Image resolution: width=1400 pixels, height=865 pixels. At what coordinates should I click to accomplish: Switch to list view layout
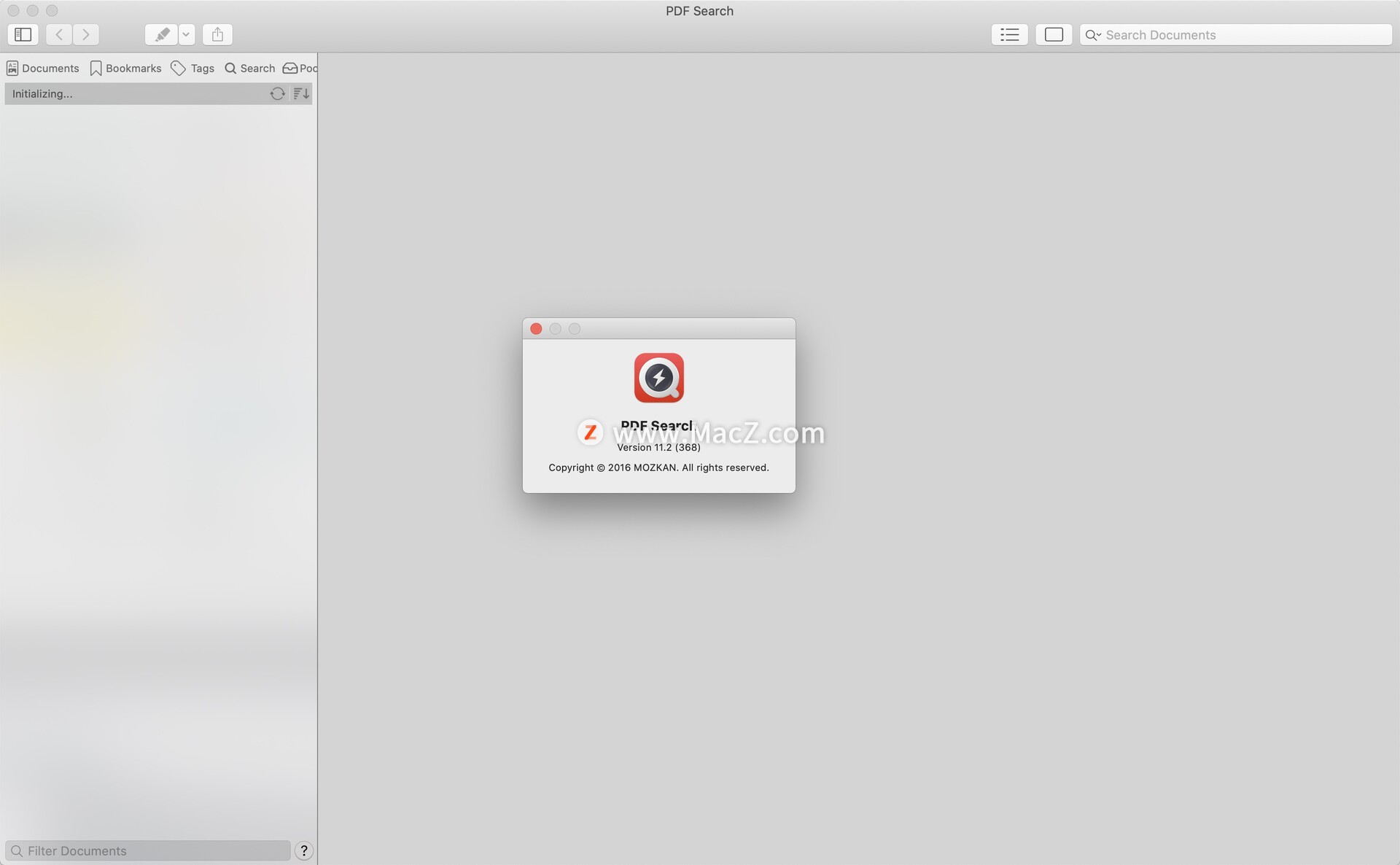(x=1010, y=34)
